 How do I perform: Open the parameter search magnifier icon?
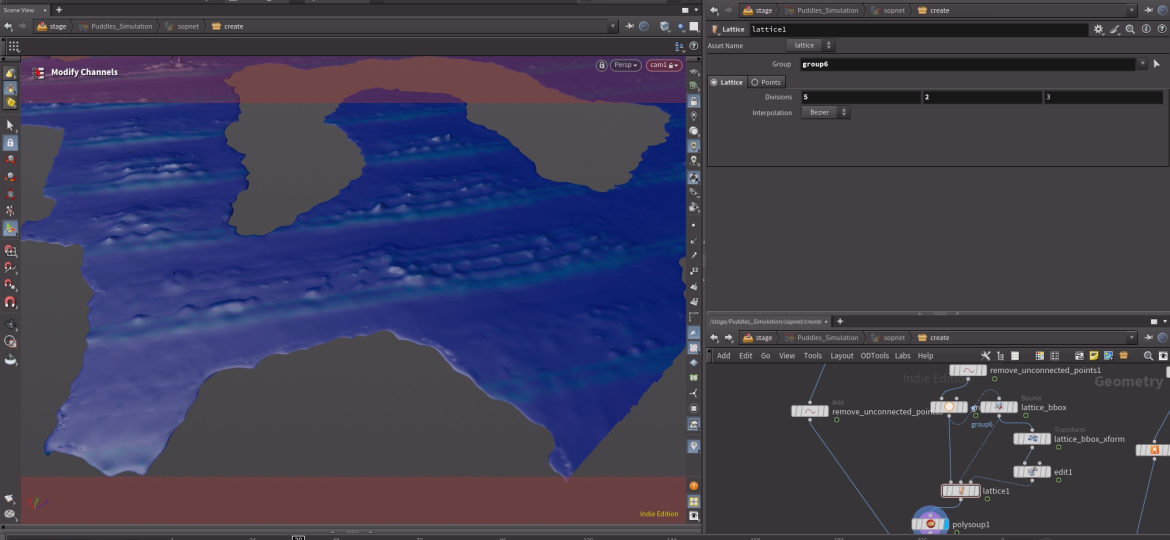(1130, 30)
